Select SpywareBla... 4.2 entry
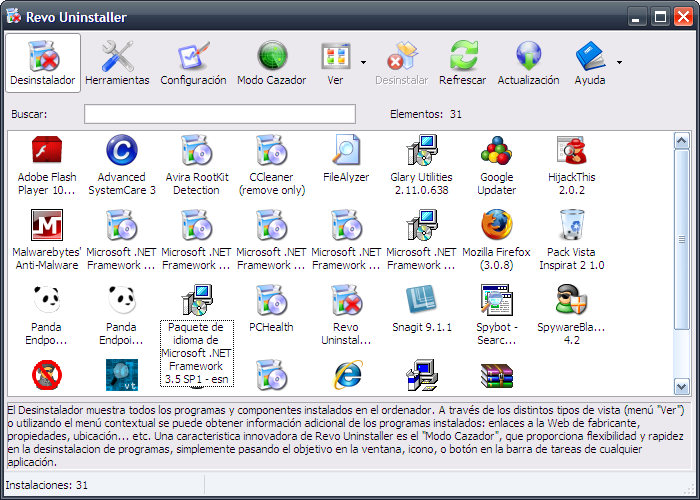Screen dimensions: 700x500 click(571, 315)
